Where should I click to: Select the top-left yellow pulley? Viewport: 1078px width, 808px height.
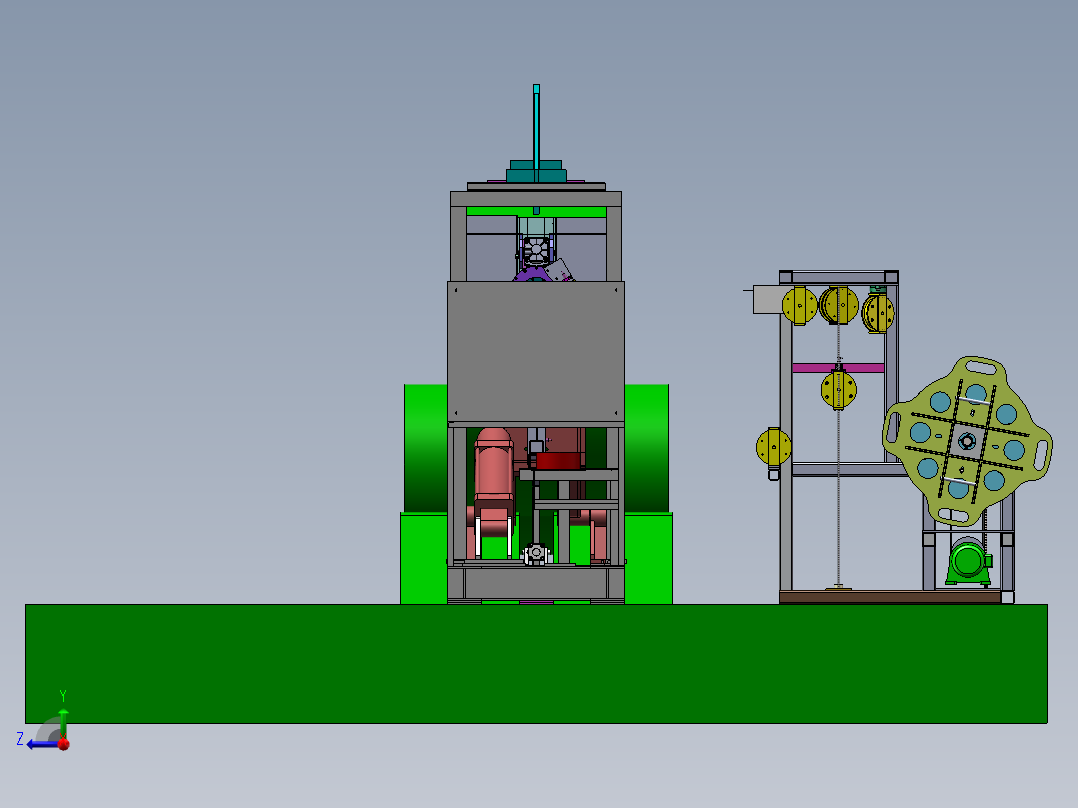pos(800,306)
